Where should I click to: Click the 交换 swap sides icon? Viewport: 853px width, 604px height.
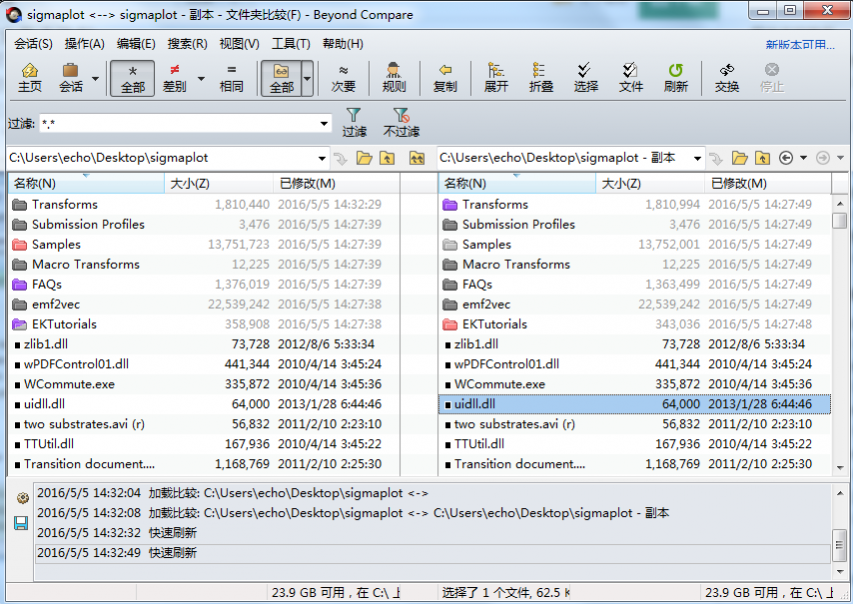(727, 77)
